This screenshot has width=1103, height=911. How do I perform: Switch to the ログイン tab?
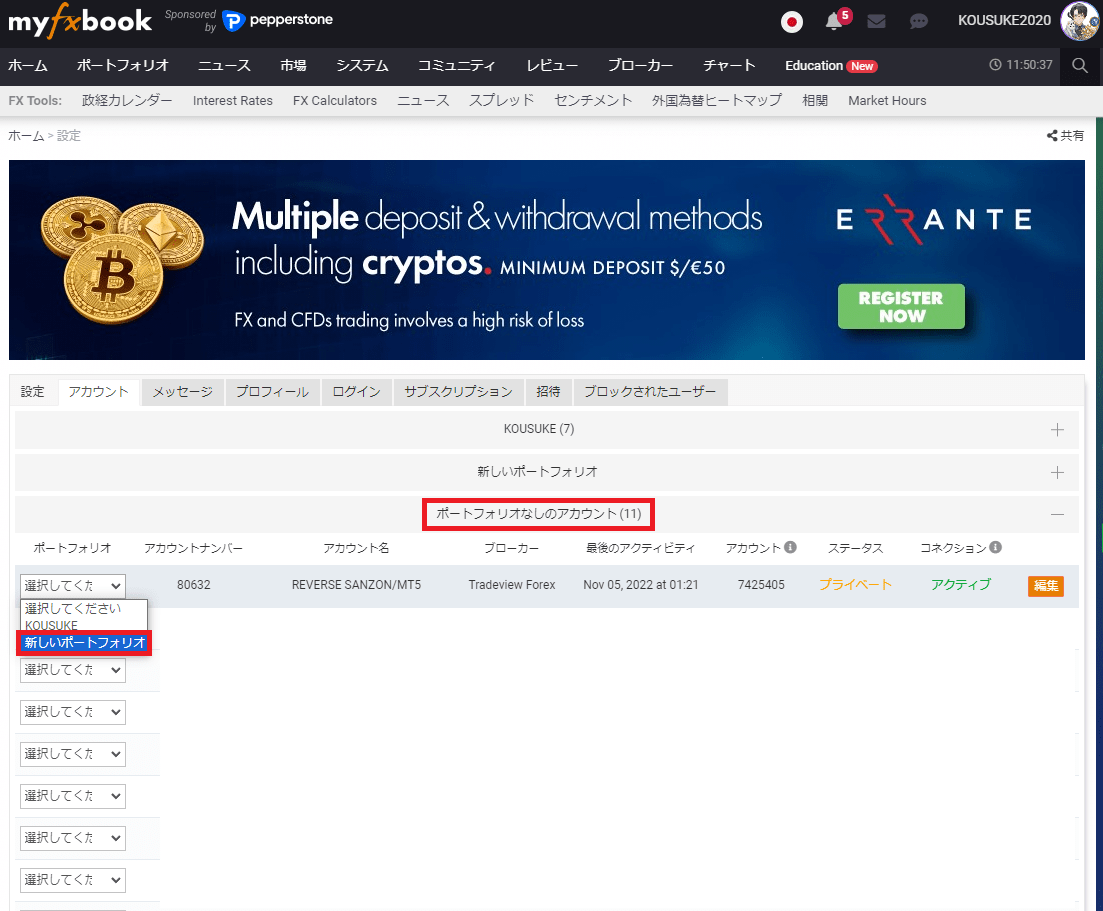357,392
